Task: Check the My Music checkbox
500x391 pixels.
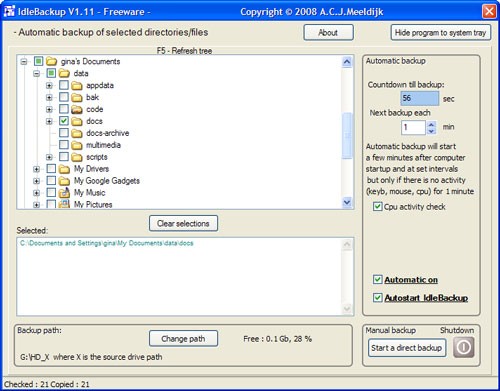Action: coord(51,193)
